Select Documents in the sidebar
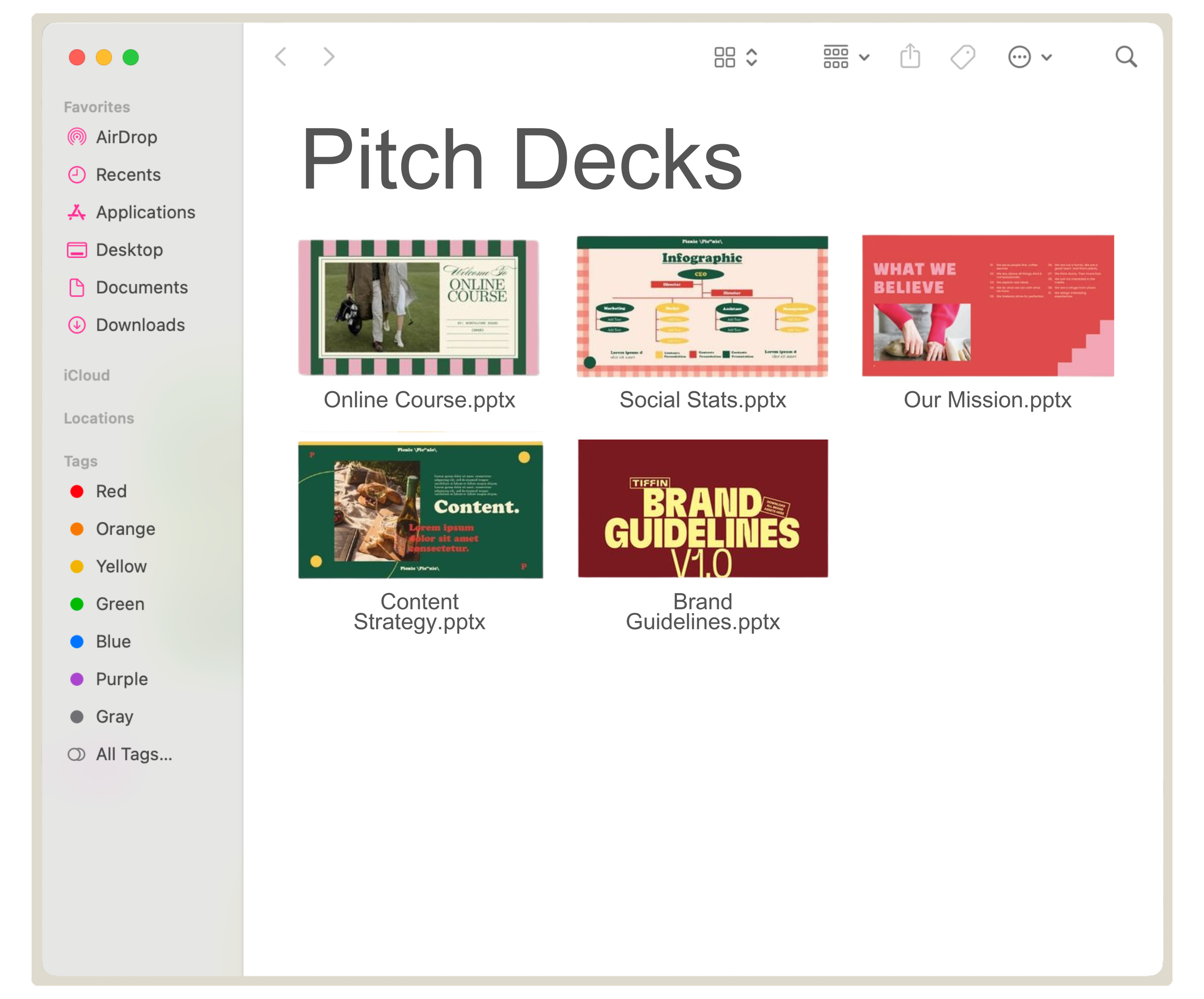The image size is (1204, 999). (142, 287)
